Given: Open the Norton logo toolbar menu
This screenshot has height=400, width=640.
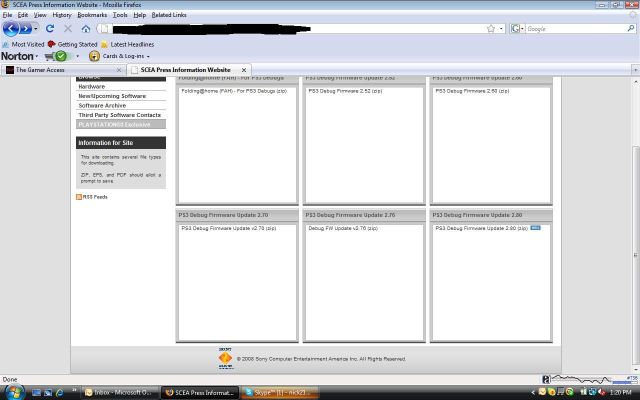Looking at the screenshot, I should click(x=19, y=56).
